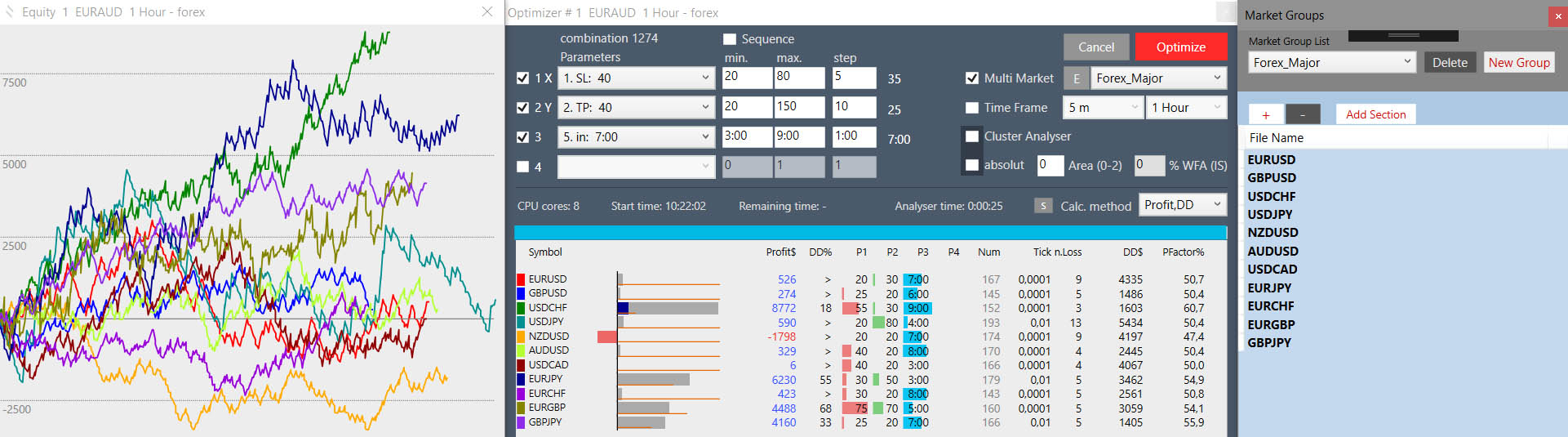The width and height of the screenshot is (1568, 437).
Task: Click the Add Section button
Action: click(1375, 114)
